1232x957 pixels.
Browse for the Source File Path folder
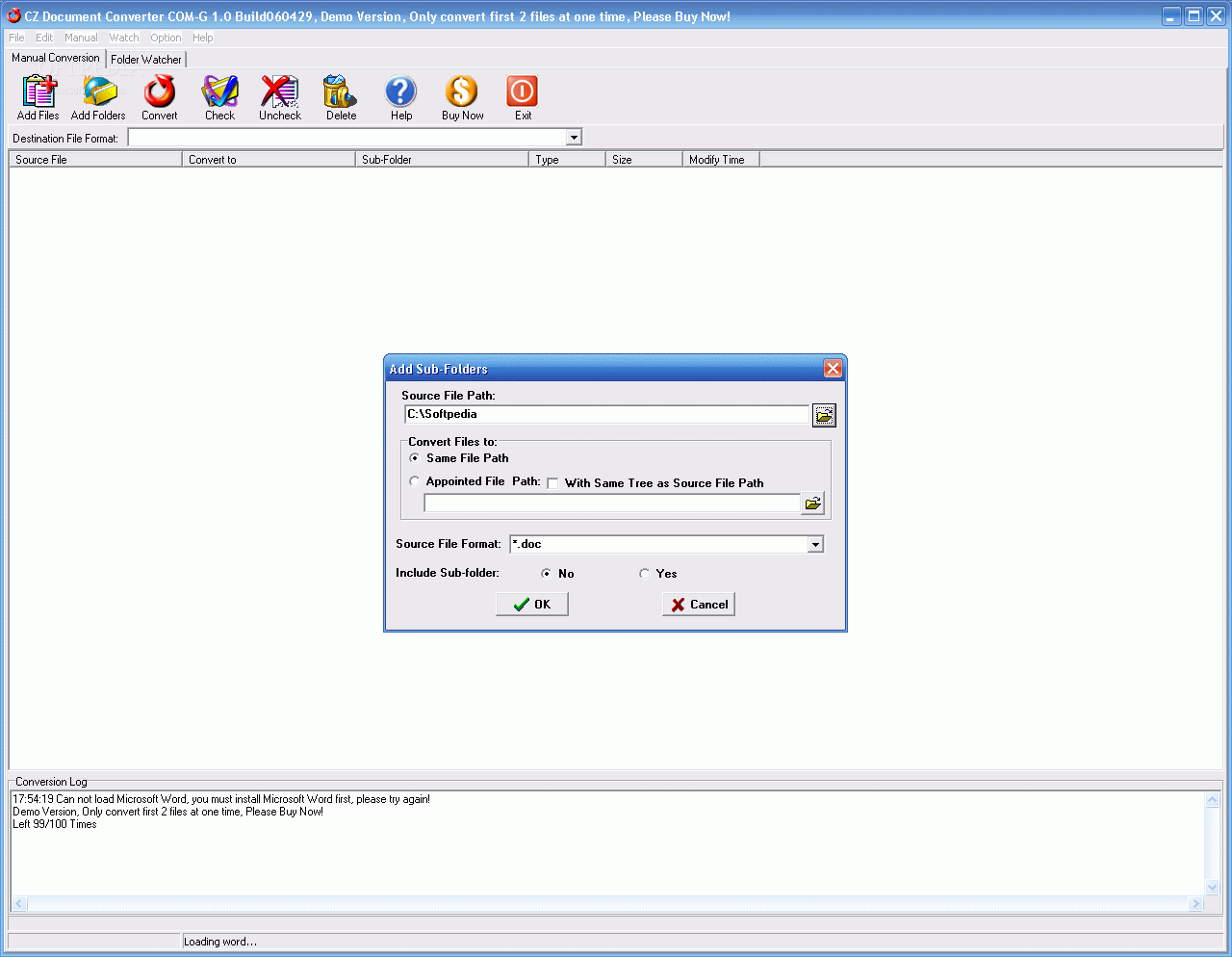824,415
